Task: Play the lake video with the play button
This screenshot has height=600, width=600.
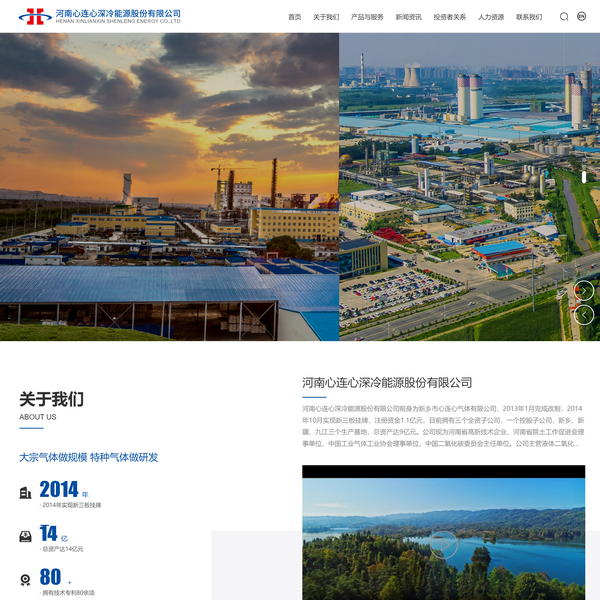Action: click(x=443, y=544)
